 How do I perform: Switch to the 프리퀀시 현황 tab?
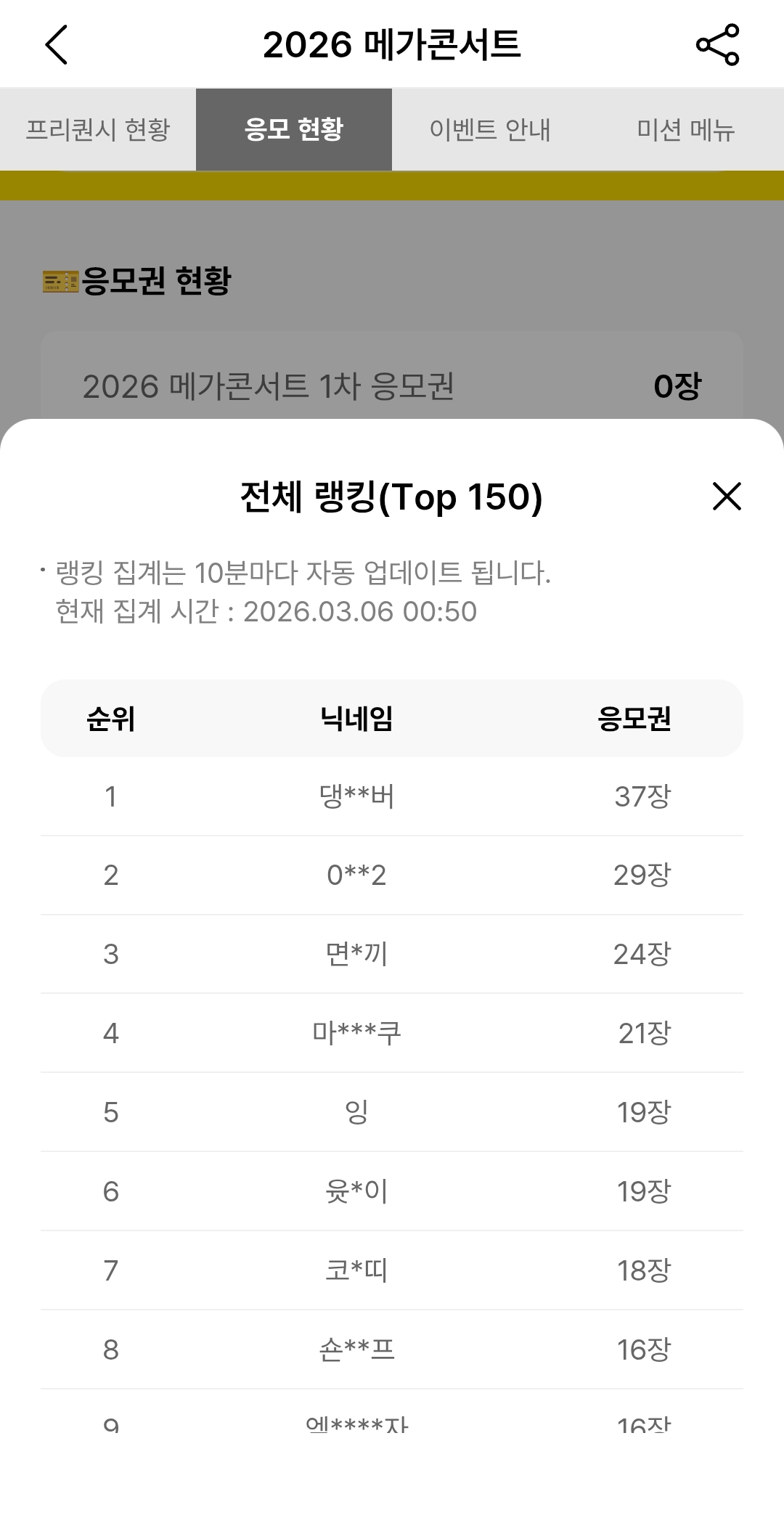98,130
